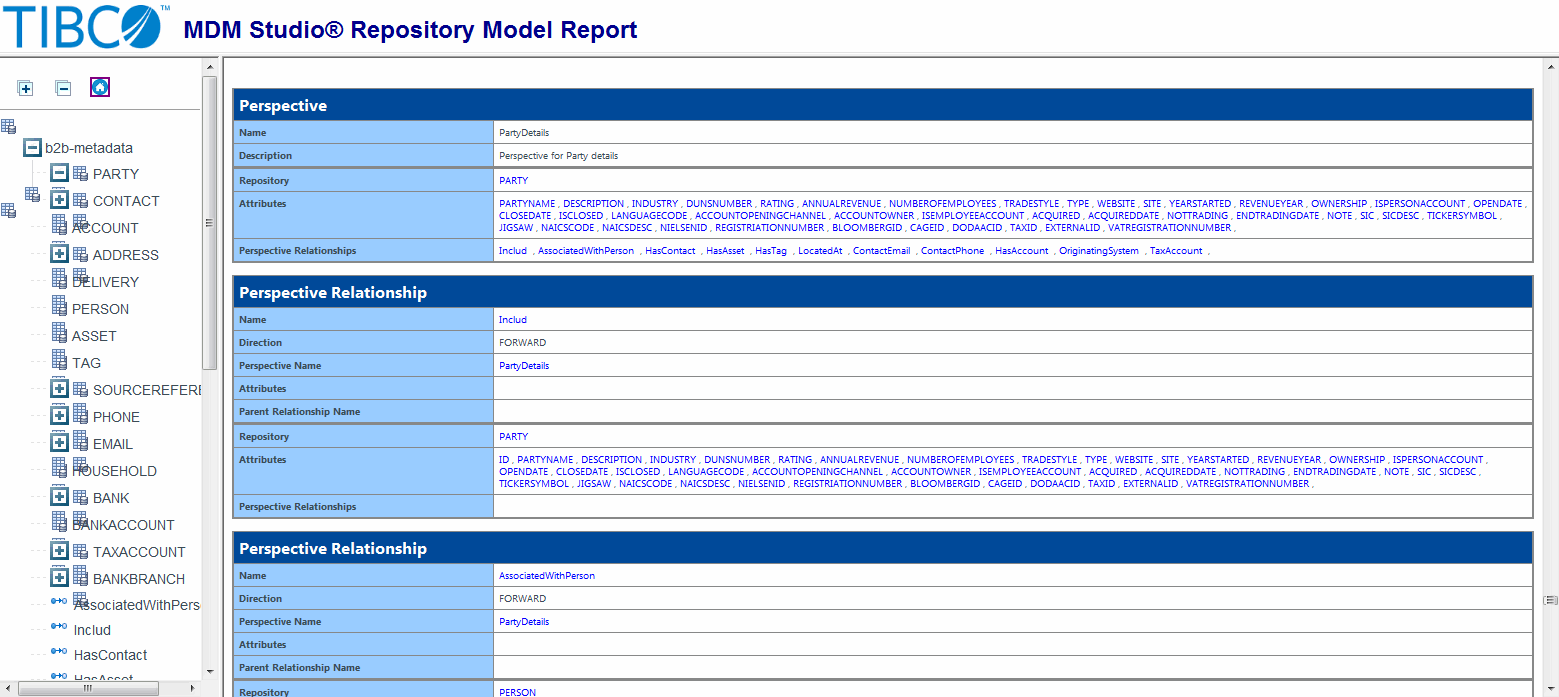
Task: Select DELIVERY in the tree
Action: tap(105, 282)
